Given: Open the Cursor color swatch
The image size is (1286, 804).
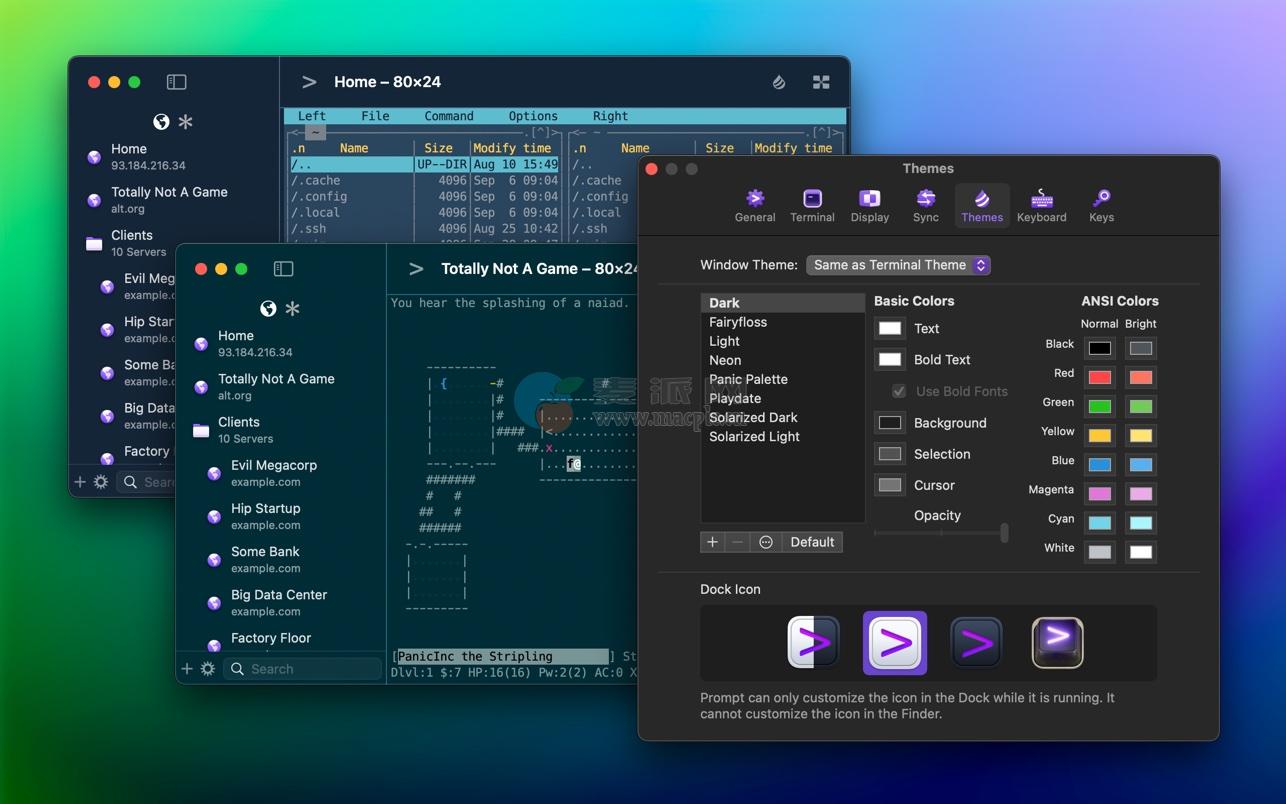Looking at the screenshot, I should (x=890, y=485).
